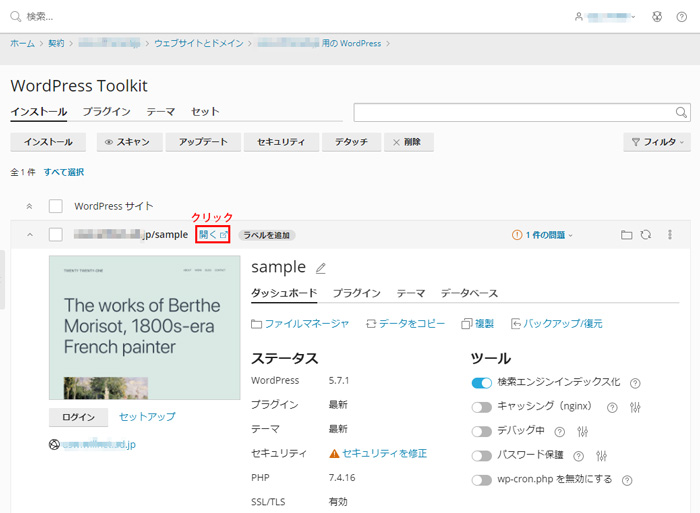Open the three-dot menu for the site
Image resolution: width=700 pixels, height=513 pixels.
670,235
